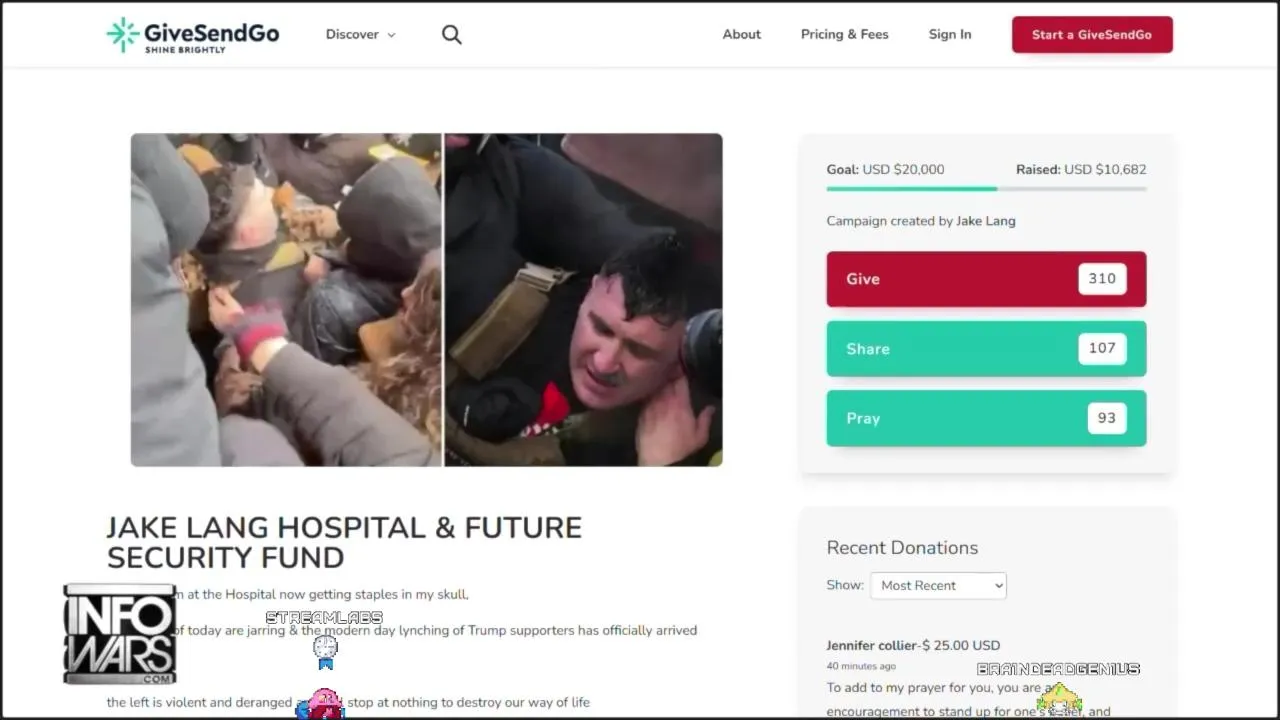Click the Infowars logo overlay
The width and height of the screenshot is (1280, 720).
[x=119, y=634]
